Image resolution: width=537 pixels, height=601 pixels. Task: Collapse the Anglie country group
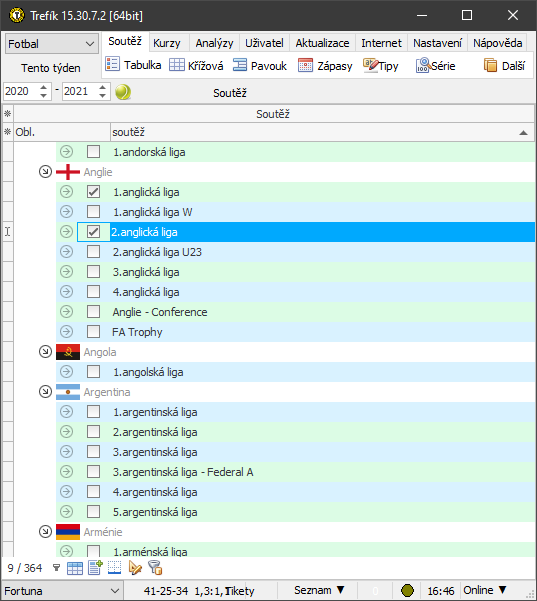tap(45, 172)
